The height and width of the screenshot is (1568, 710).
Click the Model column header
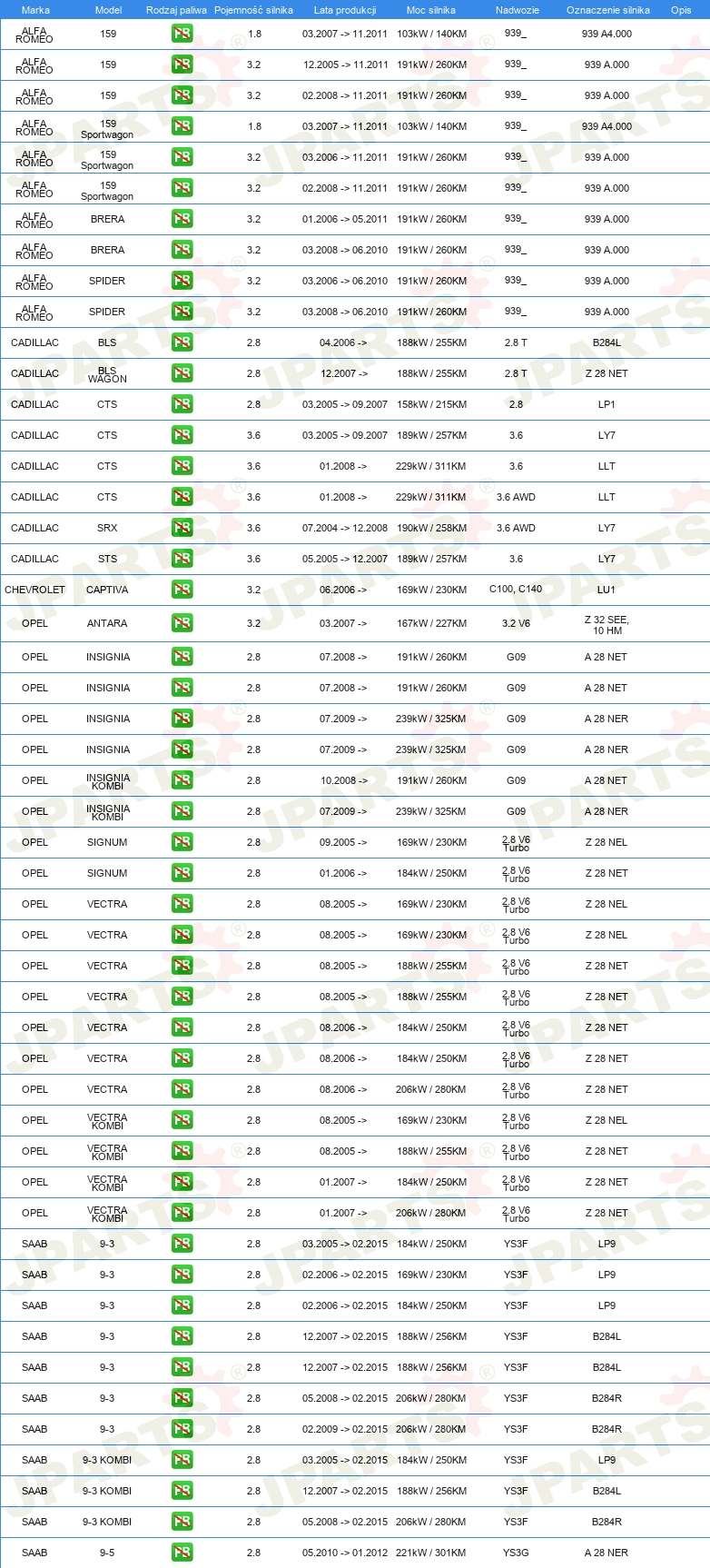pos(109,10)
